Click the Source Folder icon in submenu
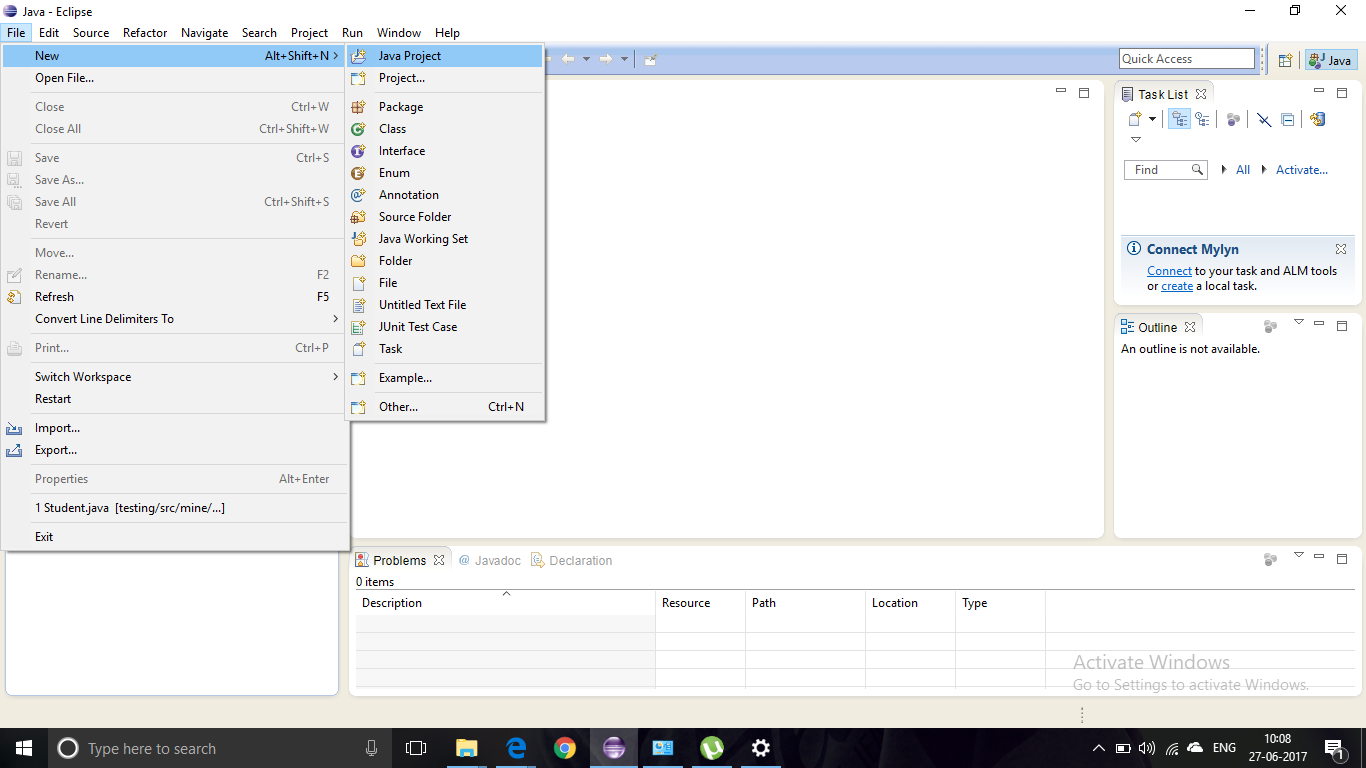Viewport: 1366px width, 768px height. pyautogui.click(x=358, y=217)
